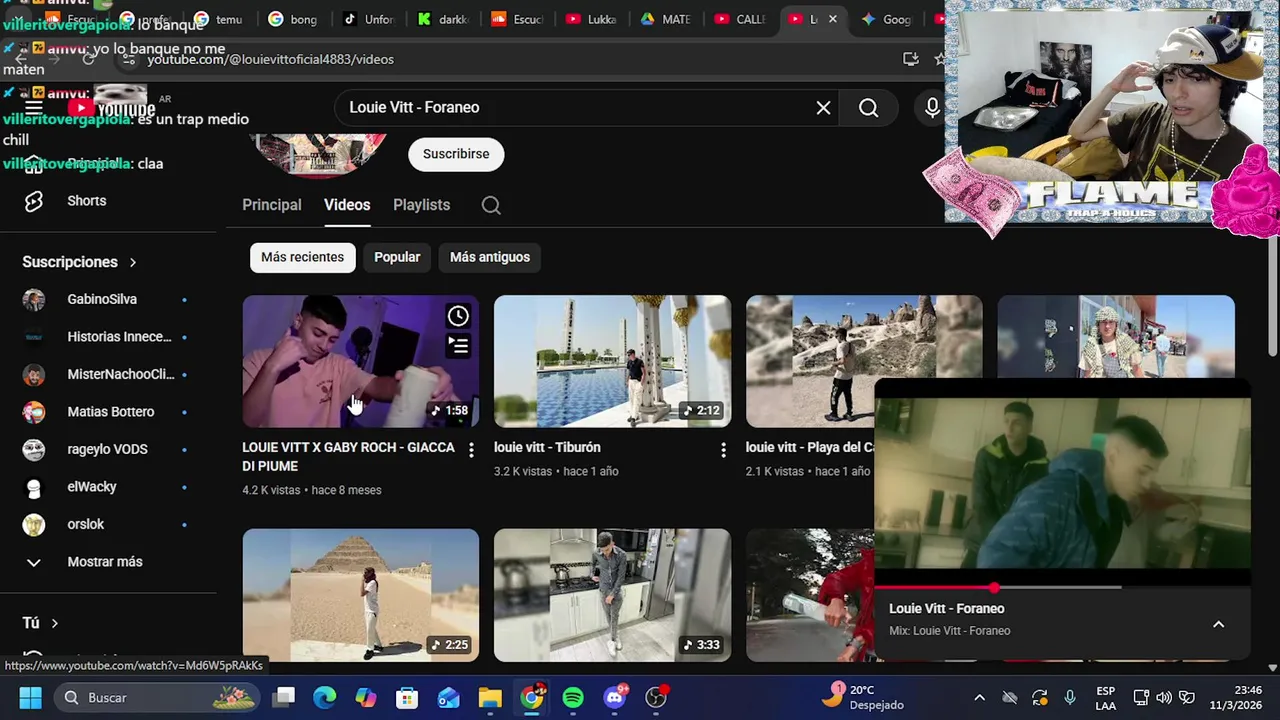1280x720 pixels.
Task: Click the Foraneo mini-player video
Action: coord(1062,483)
